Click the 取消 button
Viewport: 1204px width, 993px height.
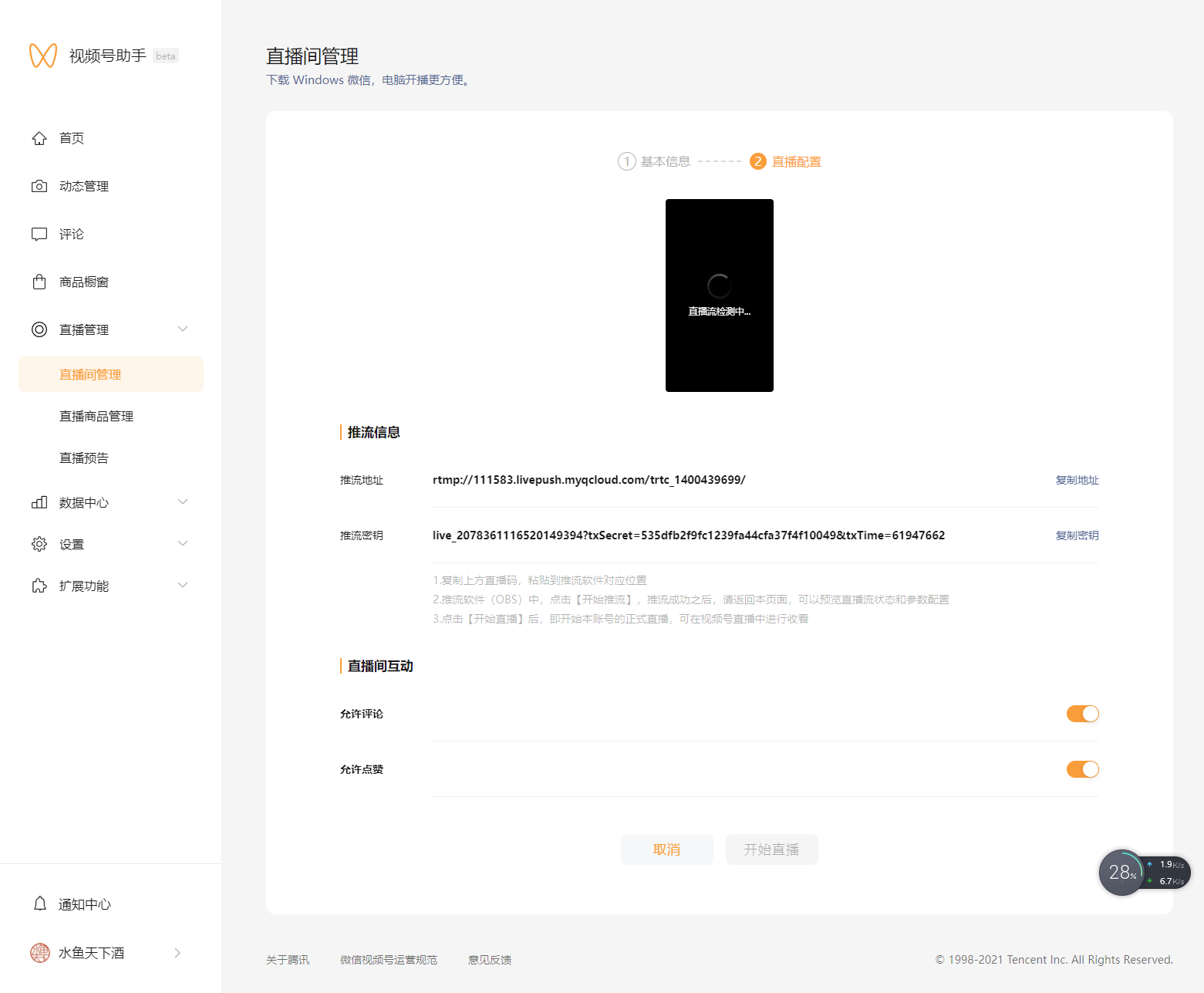[x=667, y=849]
